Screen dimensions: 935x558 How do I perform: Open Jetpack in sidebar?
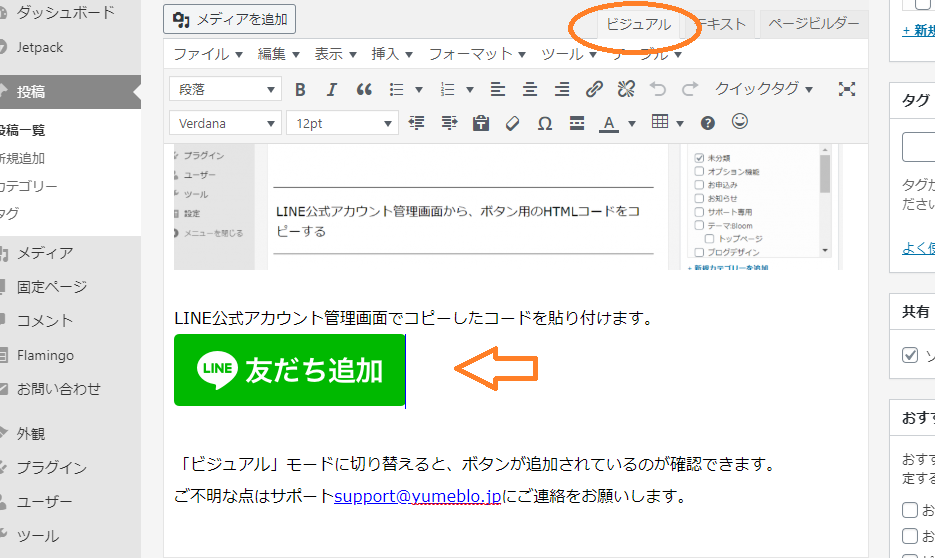[x=39, y=47]
